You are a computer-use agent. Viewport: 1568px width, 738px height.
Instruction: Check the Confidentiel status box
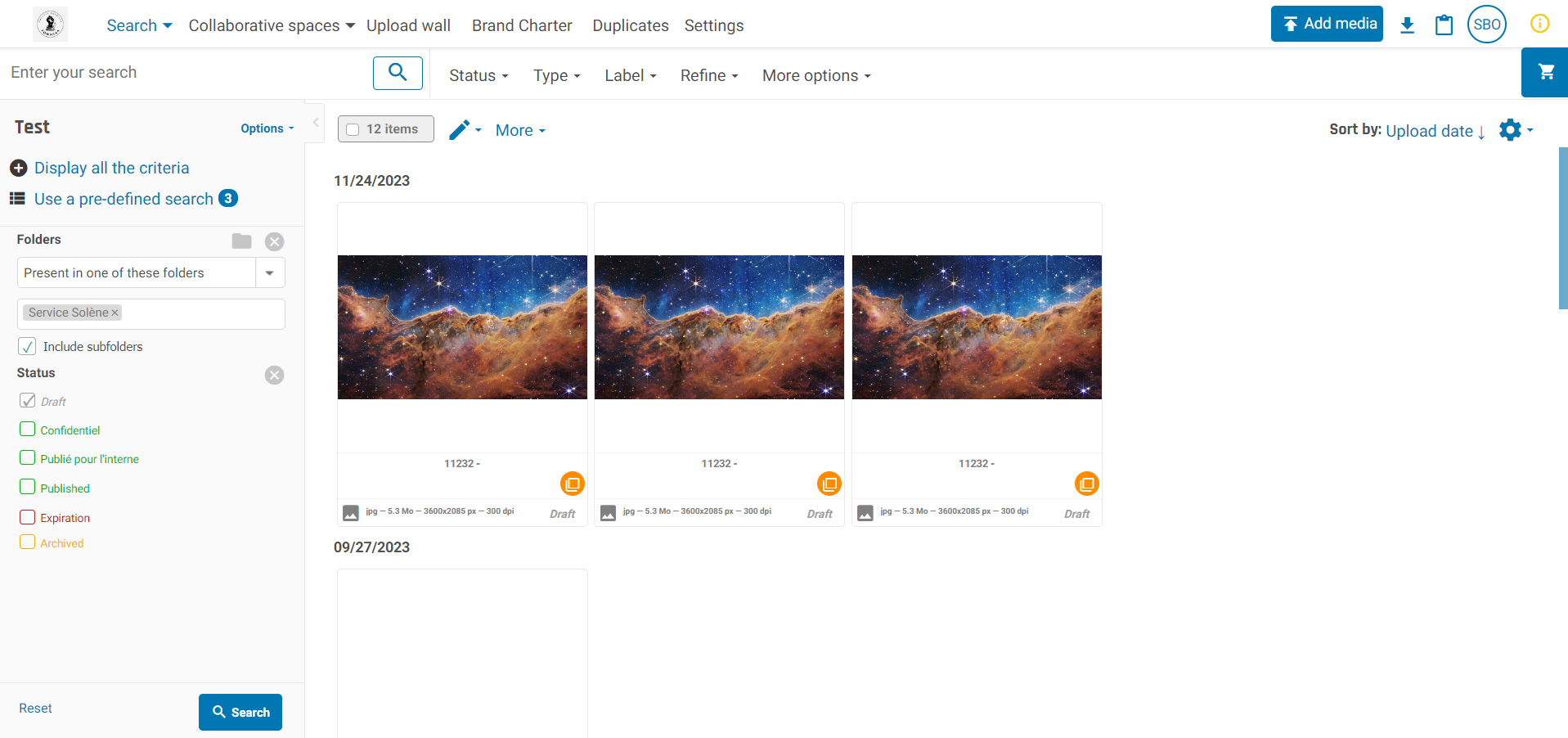[x=28, y=429]
